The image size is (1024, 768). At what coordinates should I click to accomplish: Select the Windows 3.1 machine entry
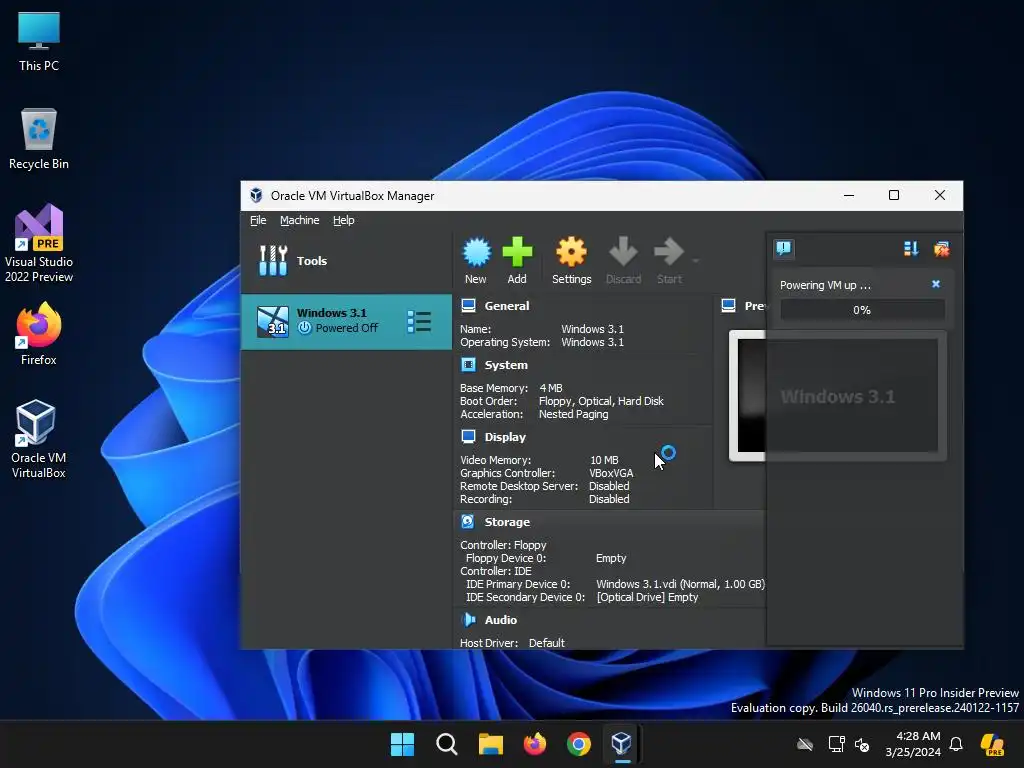(x=346, y=321)
